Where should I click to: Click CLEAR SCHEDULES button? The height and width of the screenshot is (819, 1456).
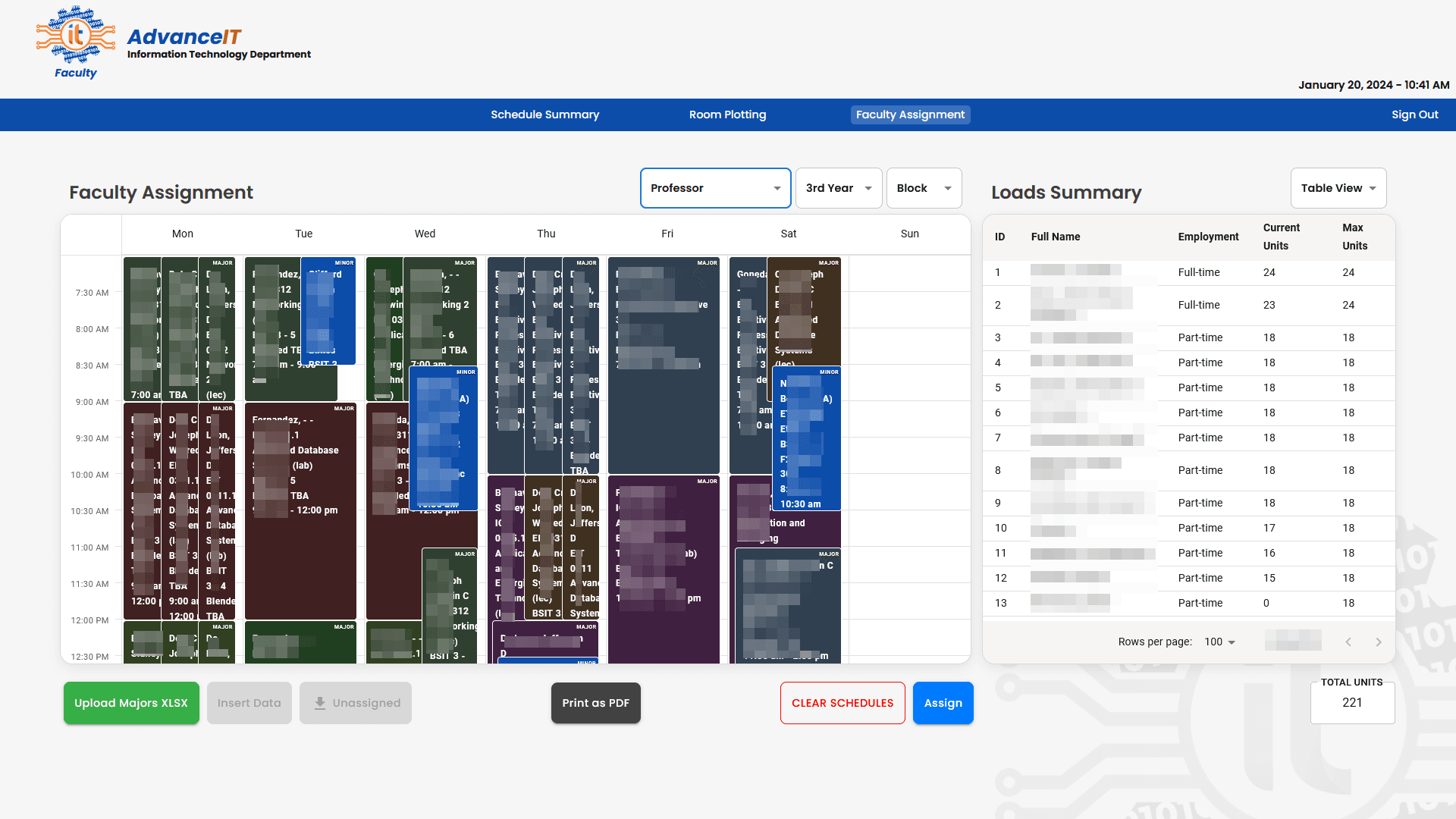[842, 703]
